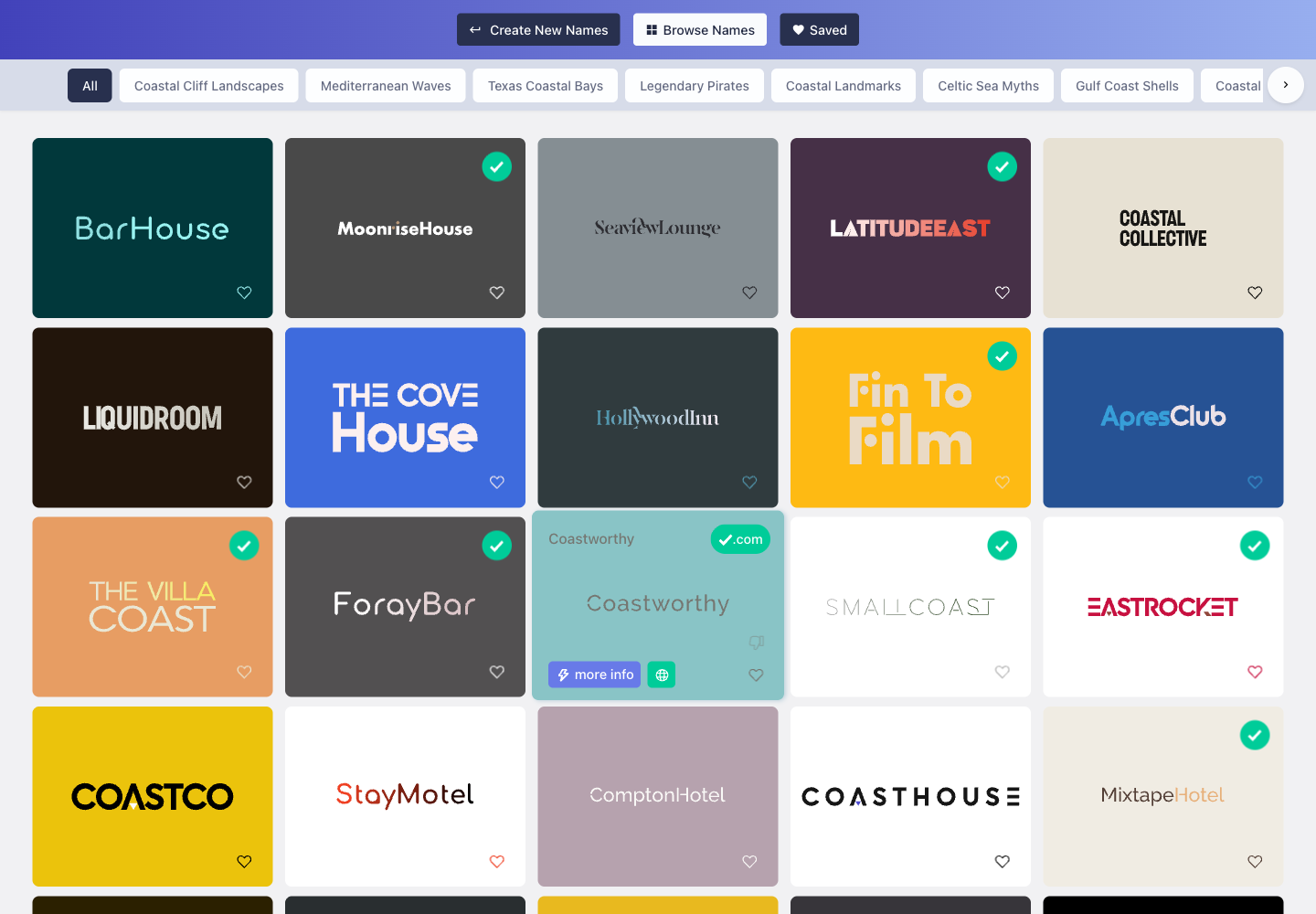Open the LiquidRoom logo card

pos(153,418)
